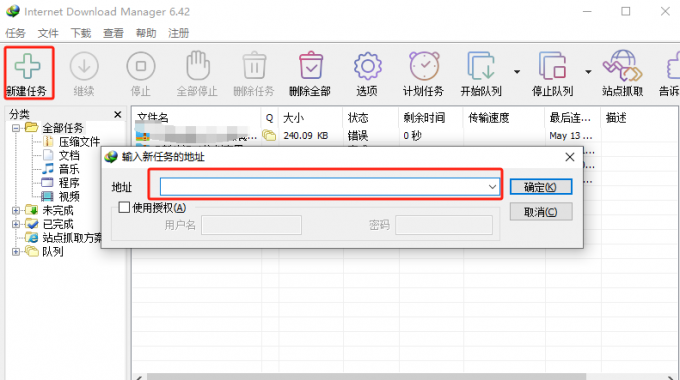Open dropdown arrow next to 停止队列
680x380 pixels.
point(588,72)
